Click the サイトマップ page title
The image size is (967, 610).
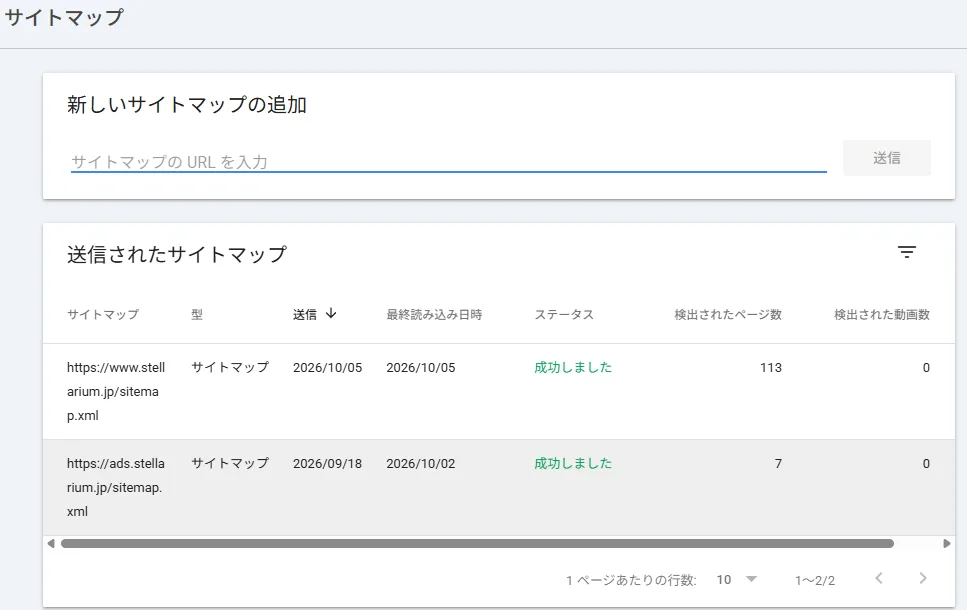coord(64,17)
